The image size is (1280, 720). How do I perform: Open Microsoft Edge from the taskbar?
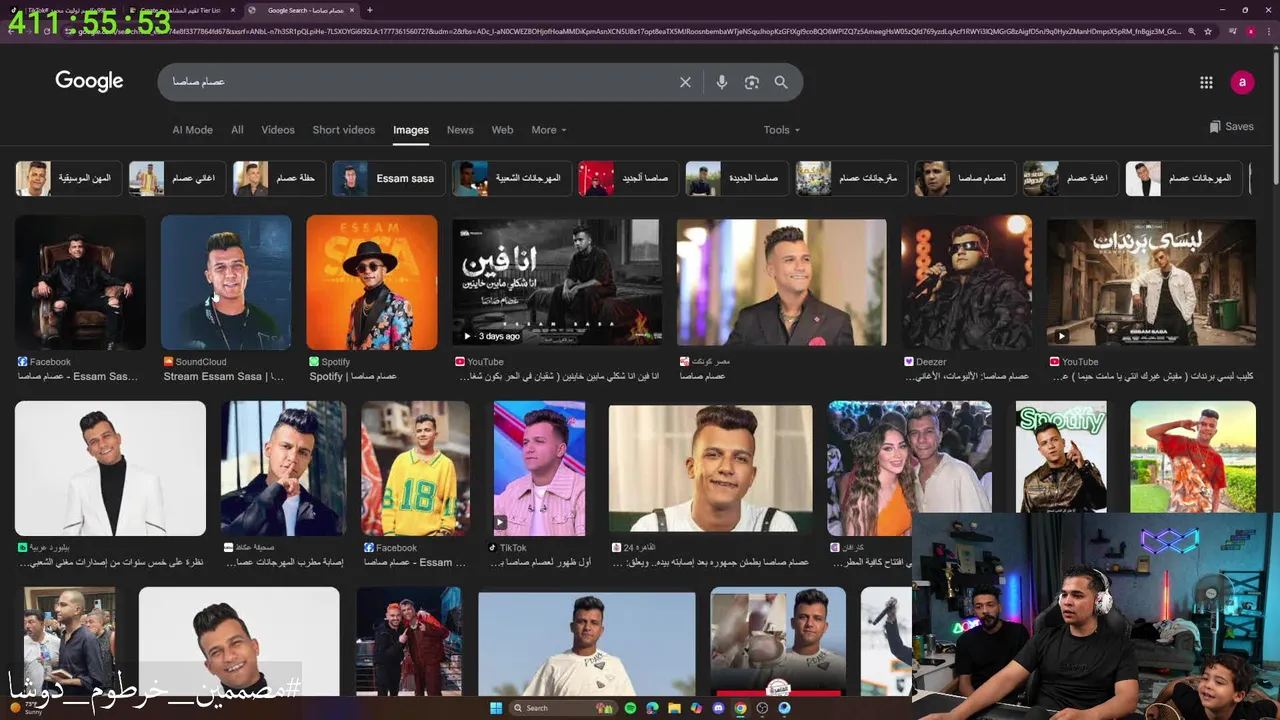click(652, 708)
